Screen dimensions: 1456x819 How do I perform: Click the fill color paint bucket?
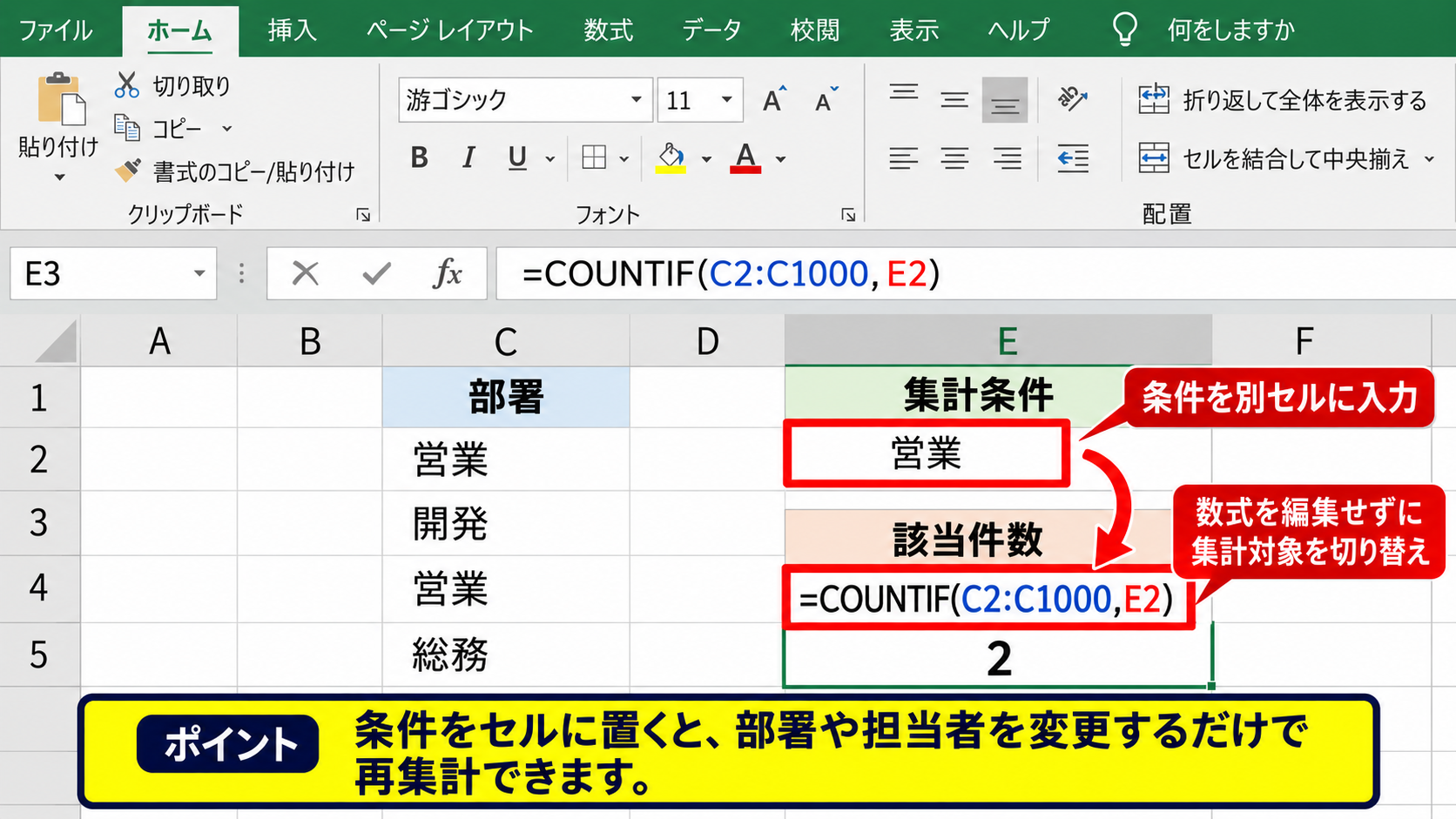[671, 158]
